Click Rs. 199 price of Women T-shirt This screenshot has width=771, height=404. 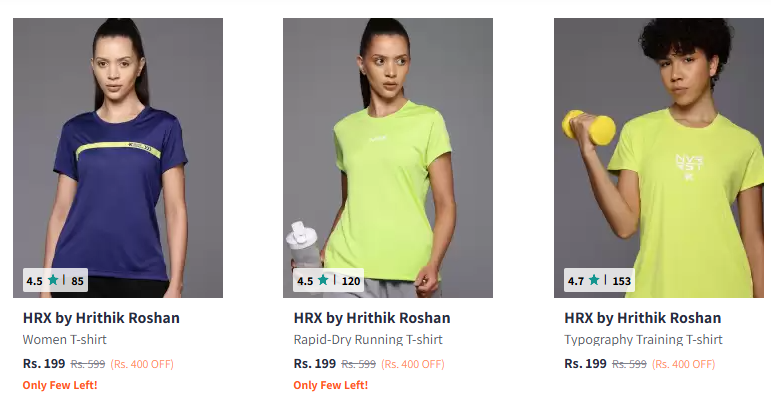point(44,364)
